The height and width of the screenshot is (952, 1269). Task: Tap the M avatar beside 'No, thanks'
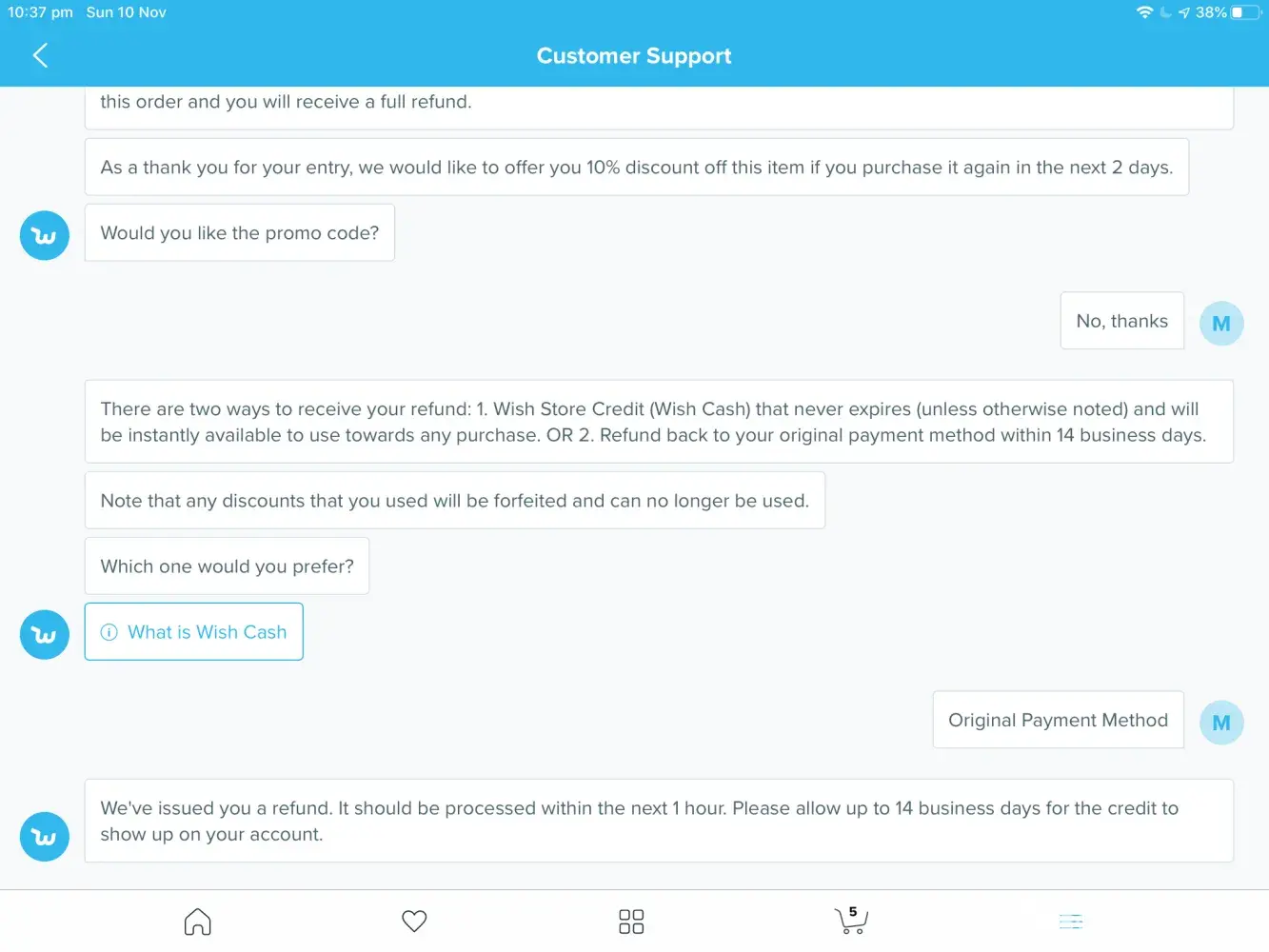[x=1221, y=324]
